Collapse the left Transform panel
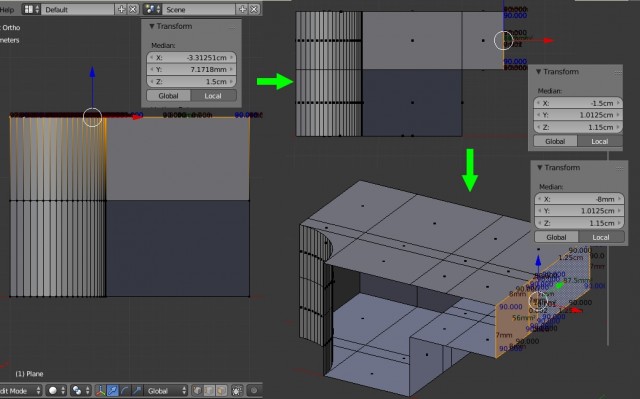640x399 pixels. [152, 26]
